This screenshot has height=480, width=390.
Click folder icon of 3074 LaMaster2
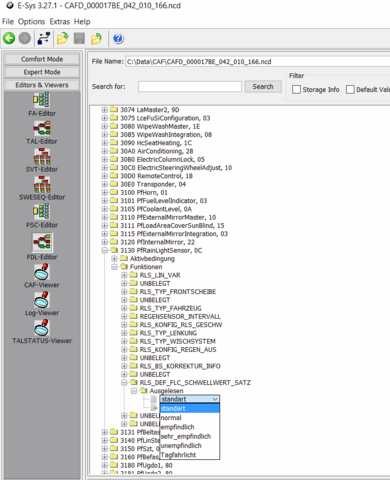[x=114, y=110]
